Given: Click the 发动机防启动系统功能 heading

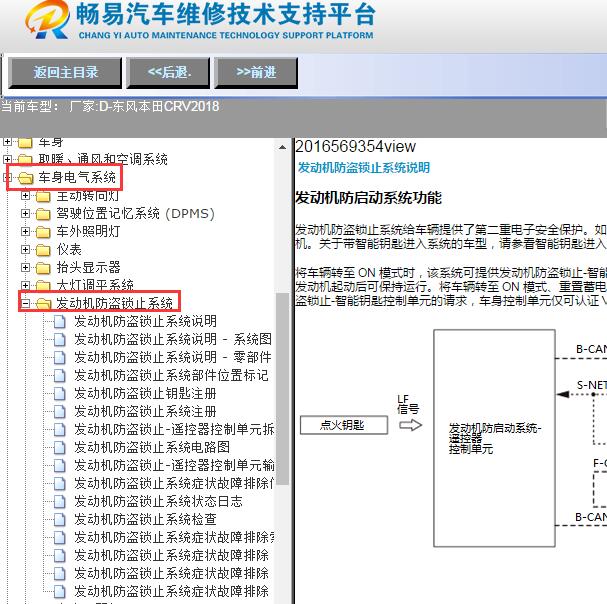Looking at the screenshot, I should pos(368,198).
